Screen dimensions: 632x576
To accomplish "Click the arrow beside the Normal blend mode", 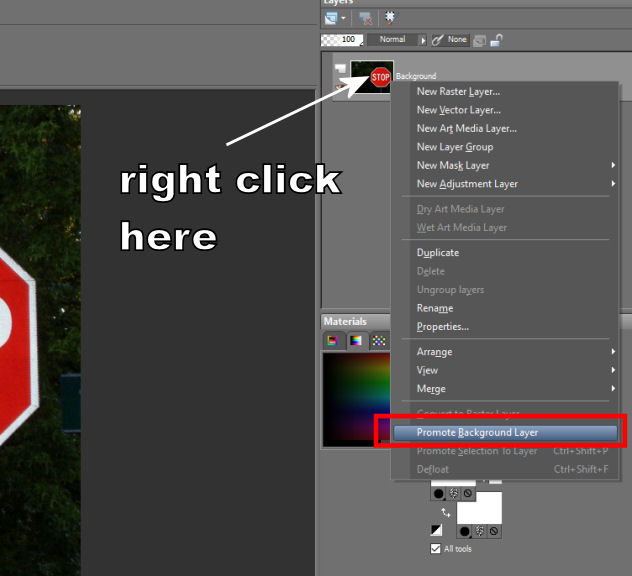I will point(423,40).
